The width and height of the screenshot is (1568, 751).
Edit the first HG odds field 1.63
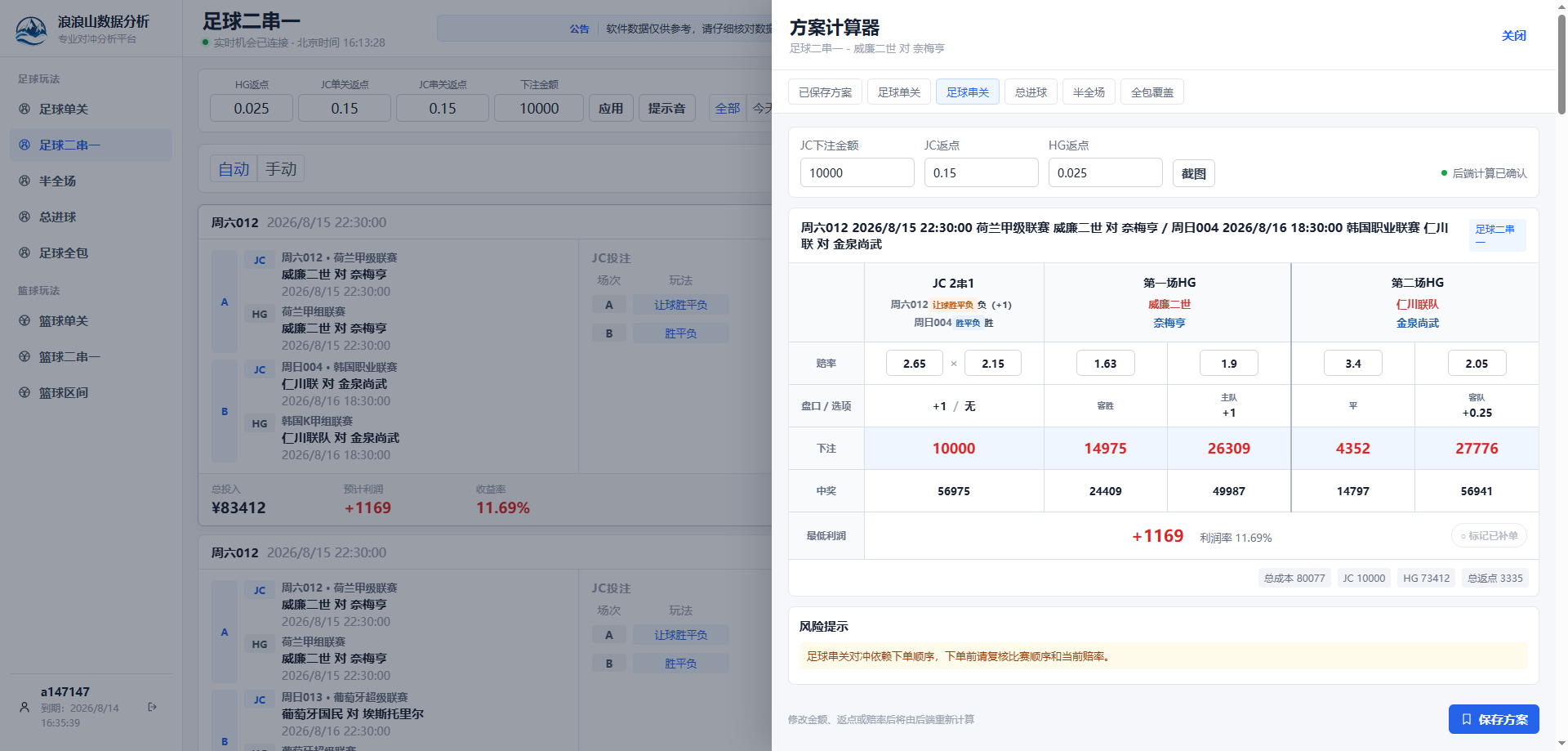pyautogui.click(x=1105, y=363)
